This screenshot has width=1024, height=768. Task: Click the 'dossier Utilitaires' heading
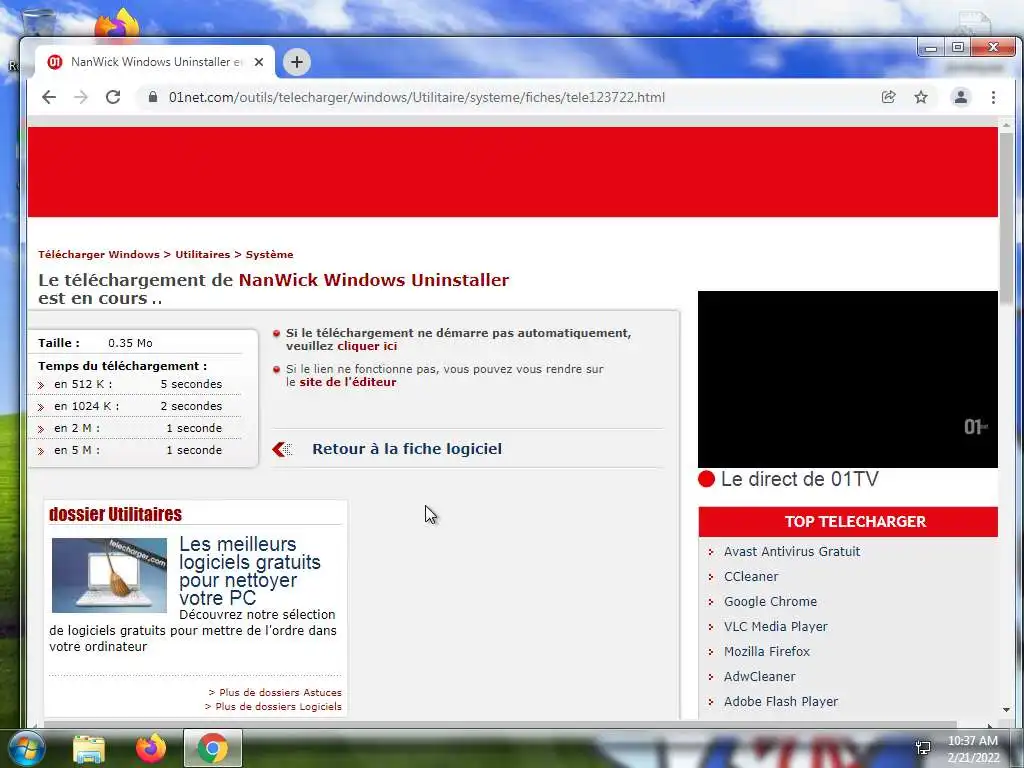[x=115, y=514]
